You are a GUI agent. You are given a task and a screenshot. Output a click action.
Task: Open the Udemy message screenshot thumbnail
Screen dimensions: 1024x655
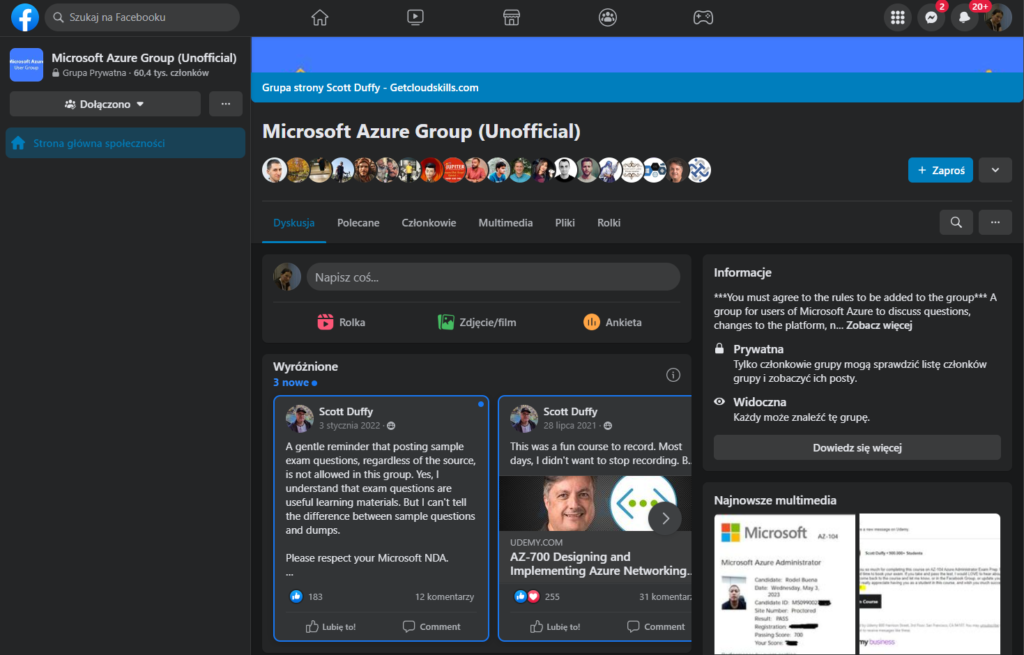[x=929, y=583]
